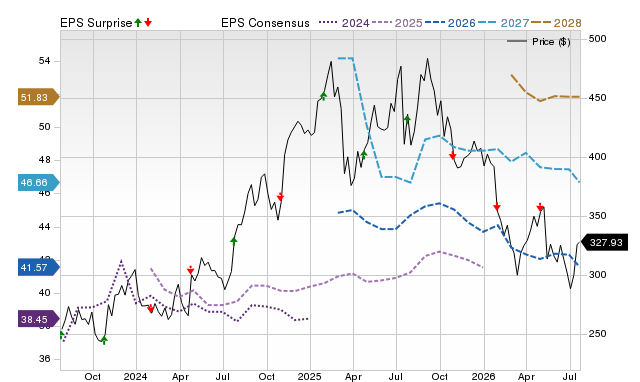Select the green surprise arrow just after October 2023

pos(104,340)
